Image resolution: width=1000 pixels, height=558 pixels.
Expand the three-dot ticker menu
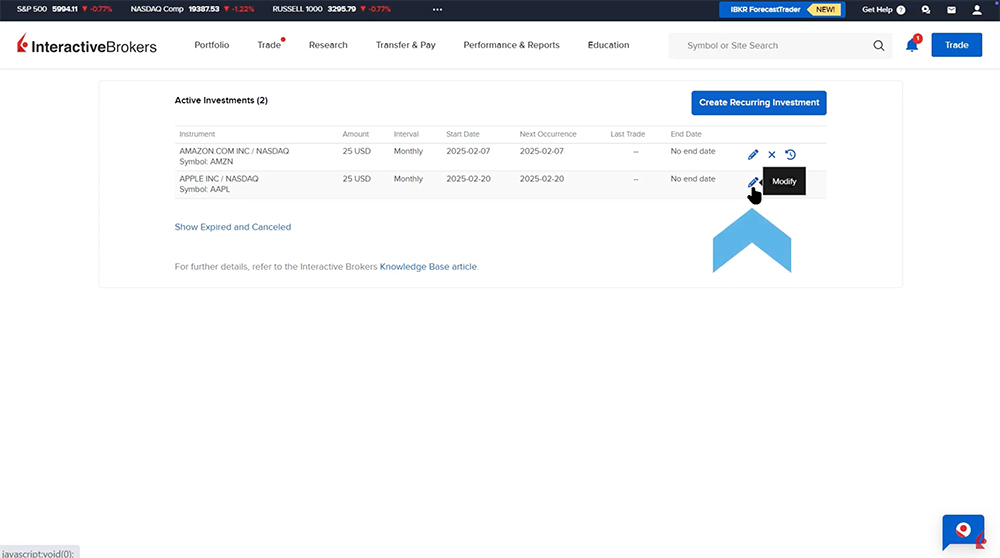point(438,10)
